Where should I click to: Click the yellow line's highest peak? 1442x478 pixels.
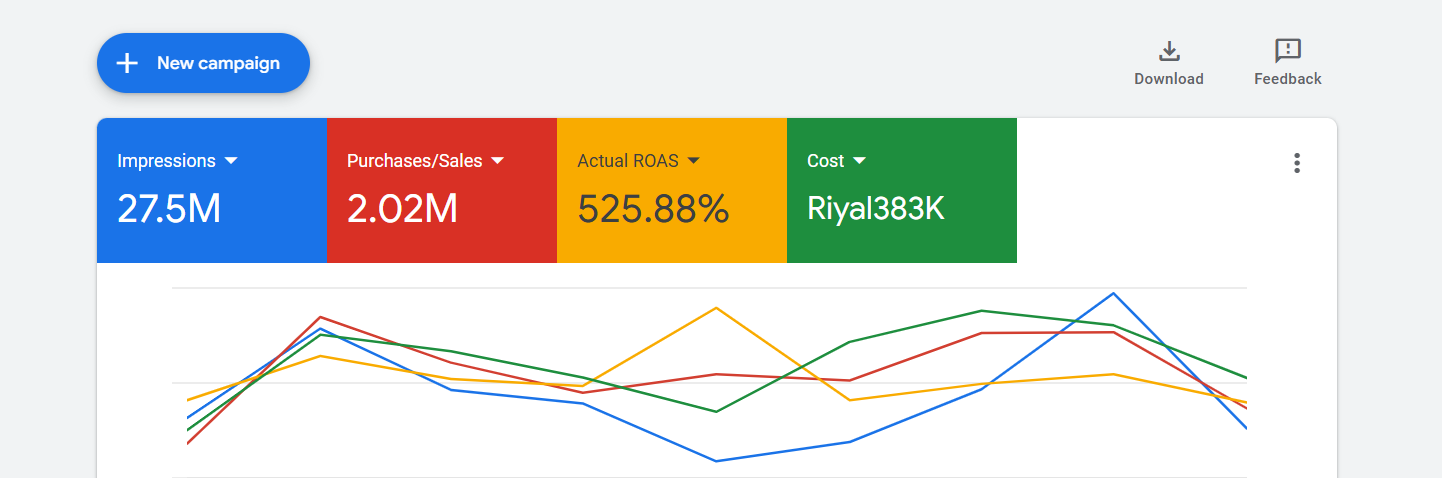[x=716, y=308]
